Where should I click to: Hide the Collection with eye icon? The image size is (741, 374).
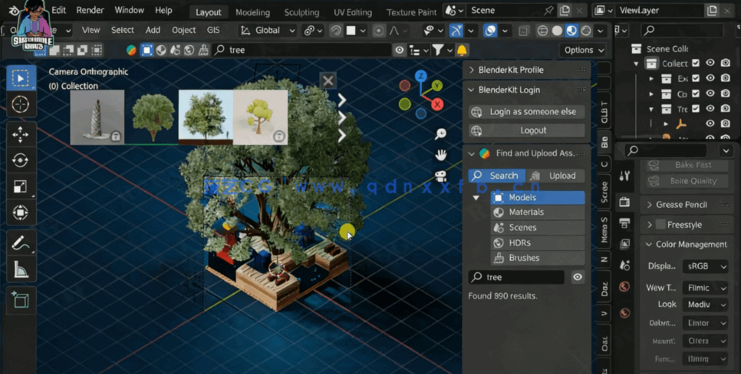[x=710, y=63]
